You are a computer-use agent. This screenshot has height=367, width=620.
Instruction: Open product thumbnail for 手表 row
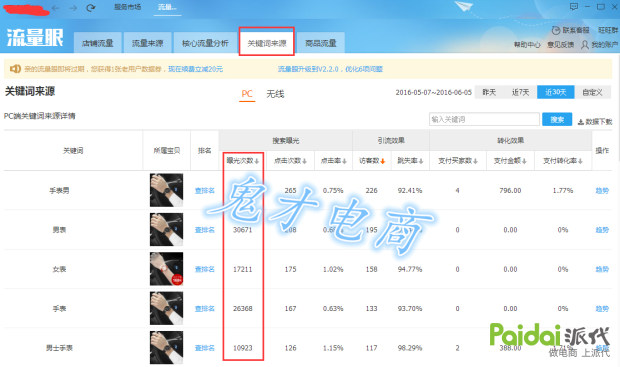(166, 308)
